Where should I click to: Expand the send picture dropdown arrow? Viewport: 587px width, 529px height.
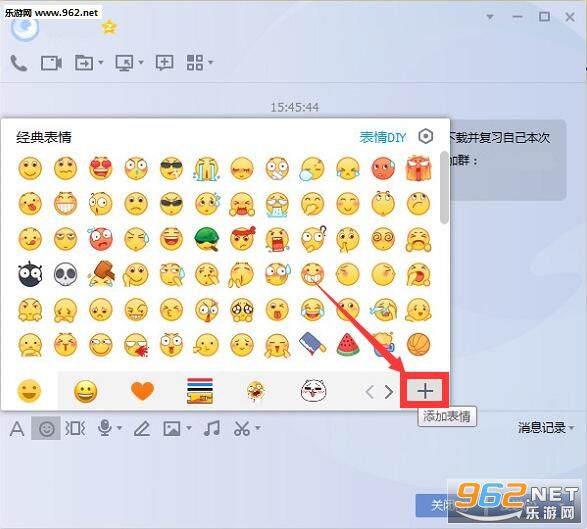[x=189, y=428]
